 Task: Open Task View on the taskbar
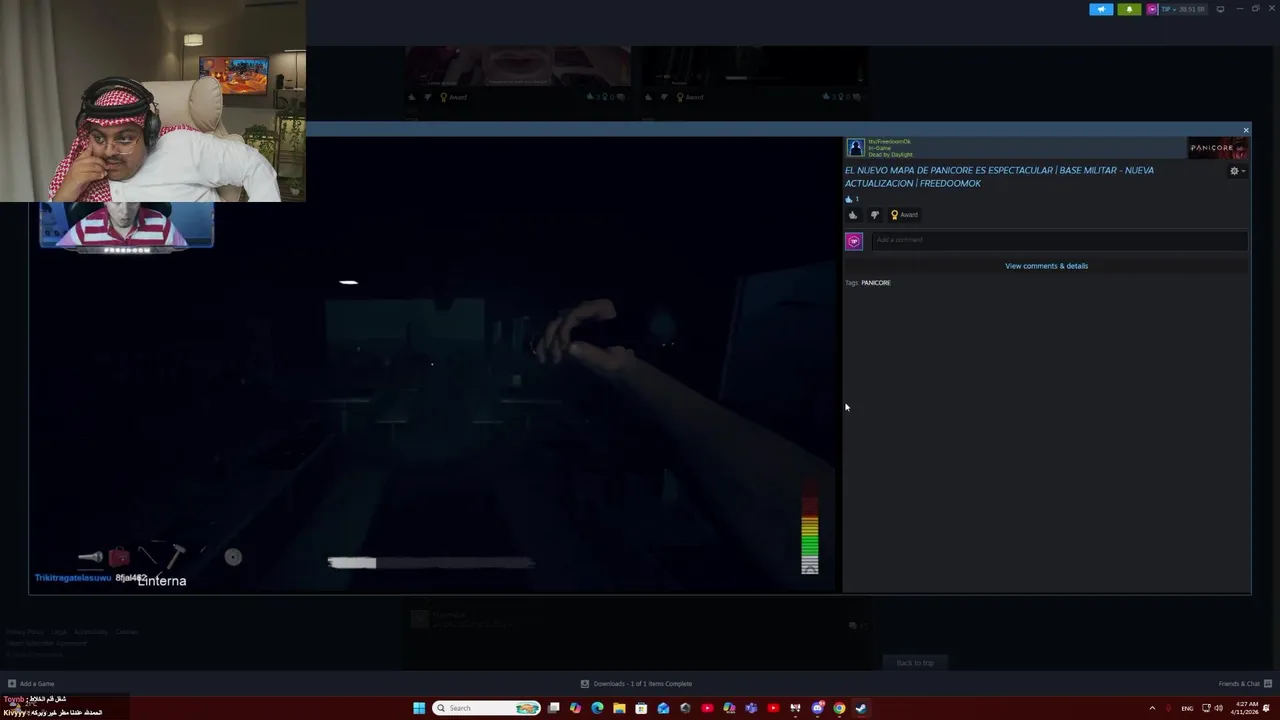coord(553,708)
